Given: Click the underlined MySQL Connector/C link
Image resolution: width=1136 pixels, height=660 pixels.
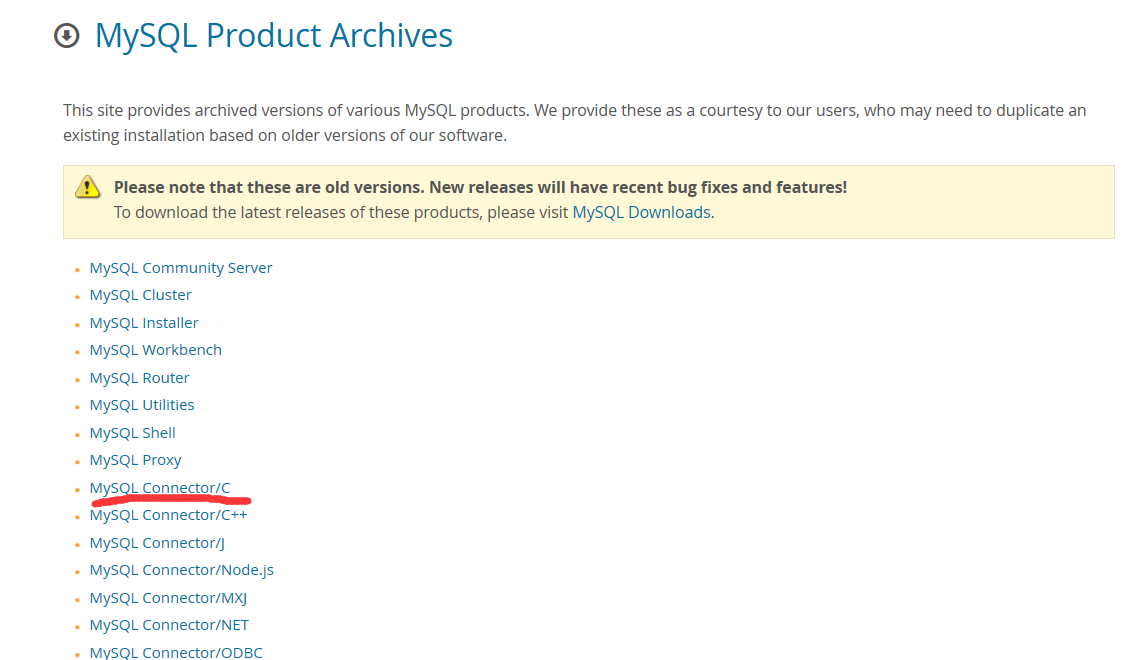Looking at the screenshot, I should click(x=159, y=487).
